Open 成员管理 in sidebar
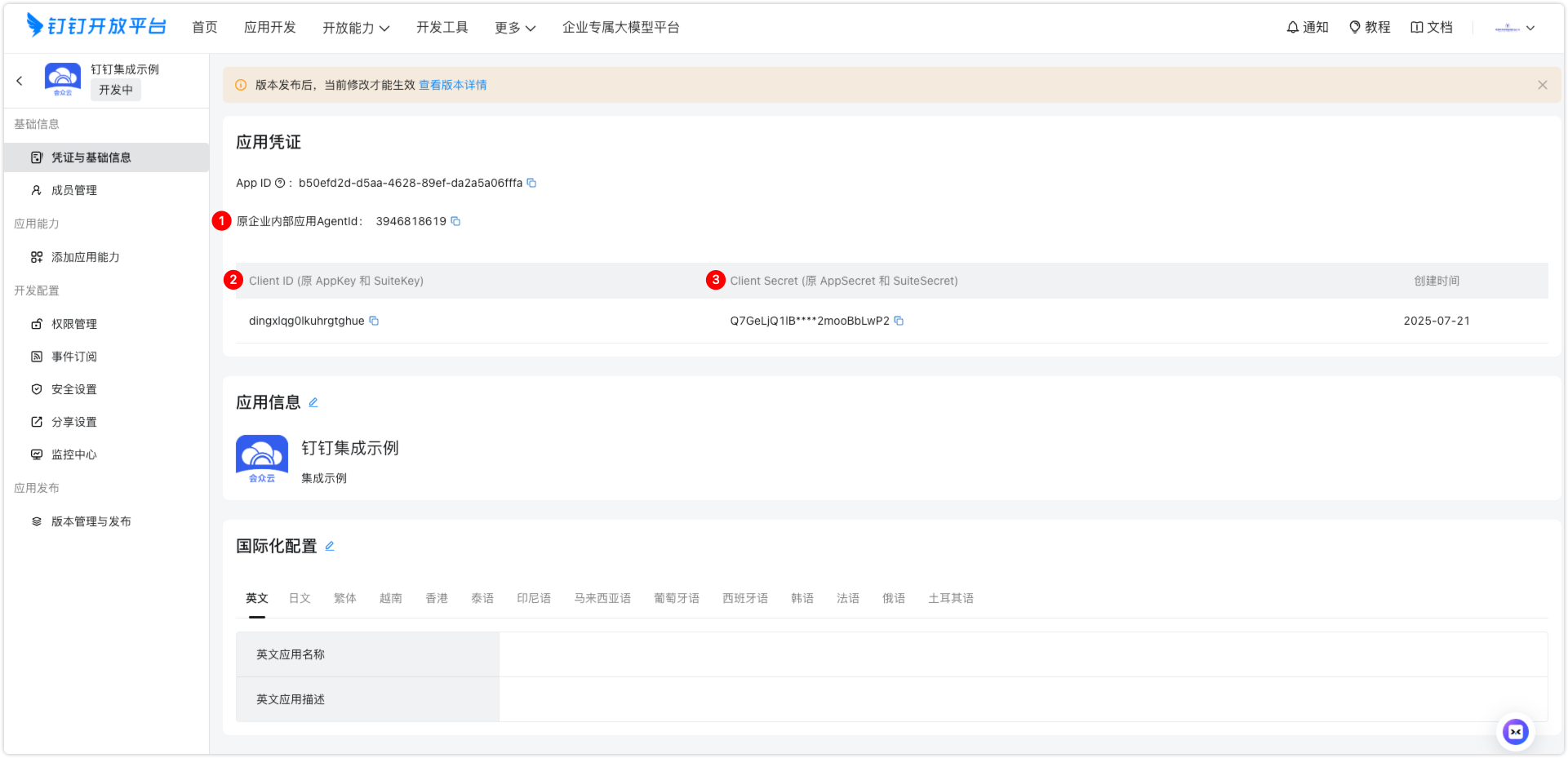 (106, 190)
